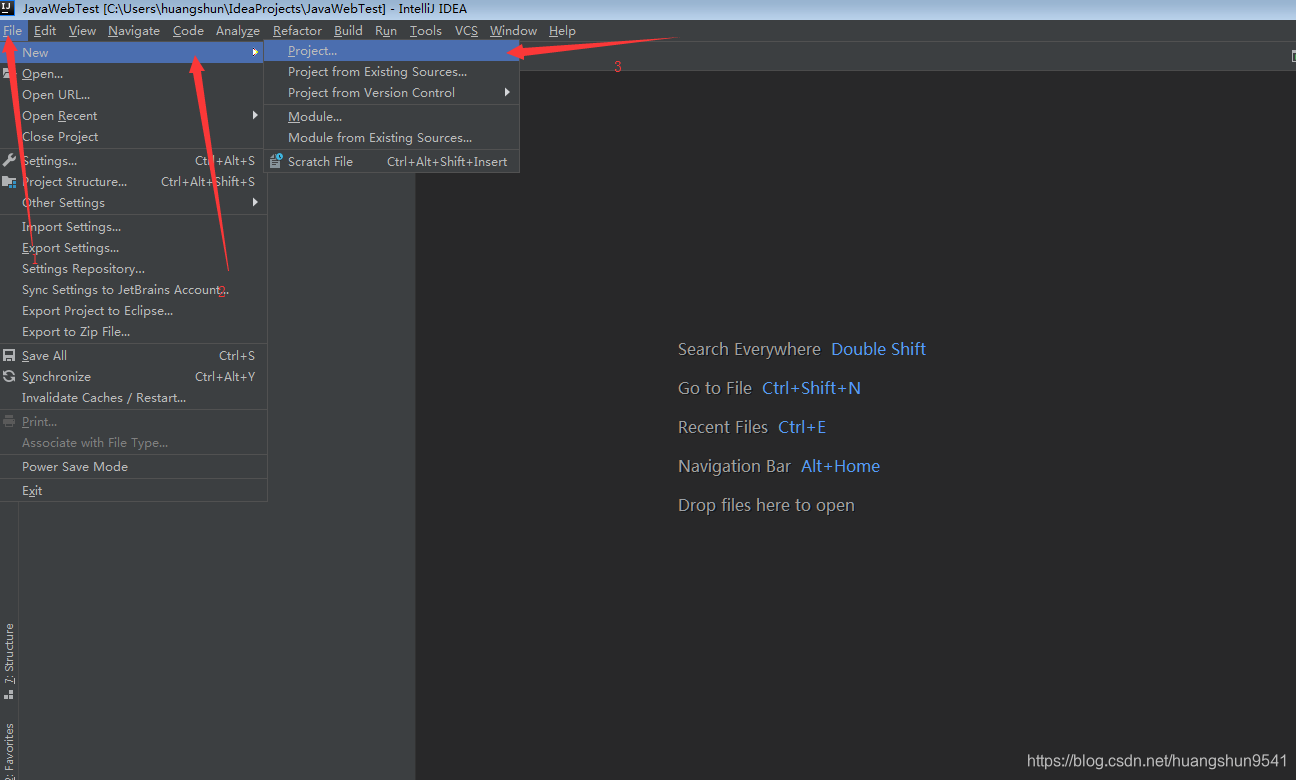Open the Tools menu
Screen dimensions: 1296x780
pos(425,31)
